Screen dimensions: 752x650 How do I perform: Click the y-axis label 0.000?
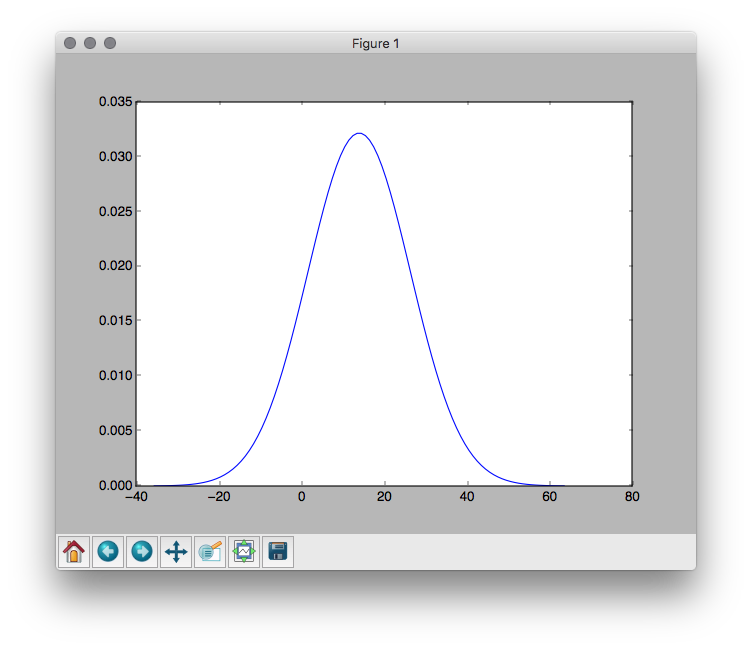point(115,485)
